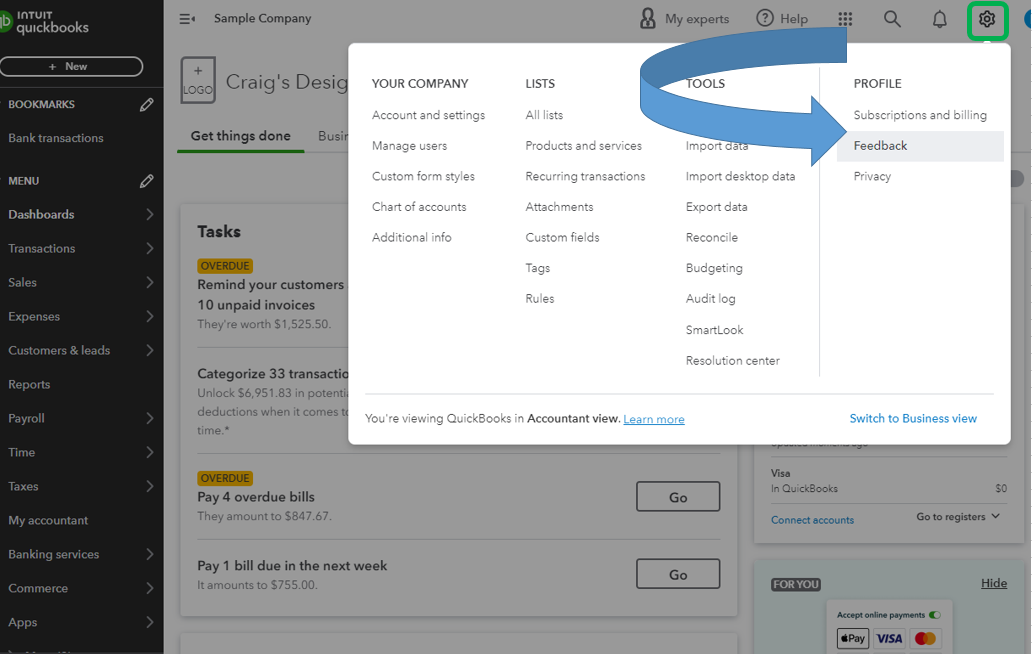
Task: Open Chart of accounts
Action: (x=419, y=207)
